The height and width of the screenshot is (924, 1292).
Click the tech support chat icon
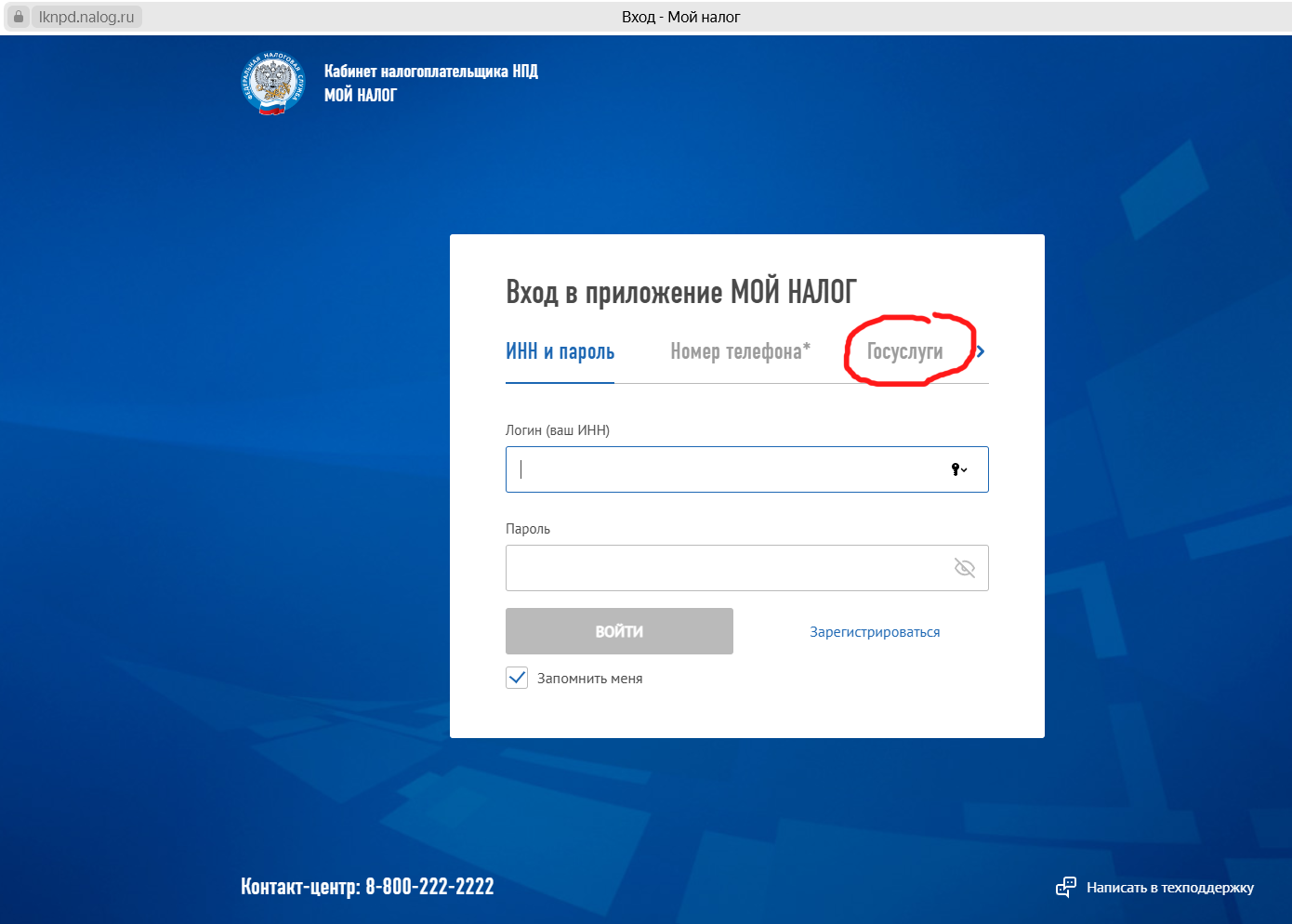click(x=1066, y=887)
